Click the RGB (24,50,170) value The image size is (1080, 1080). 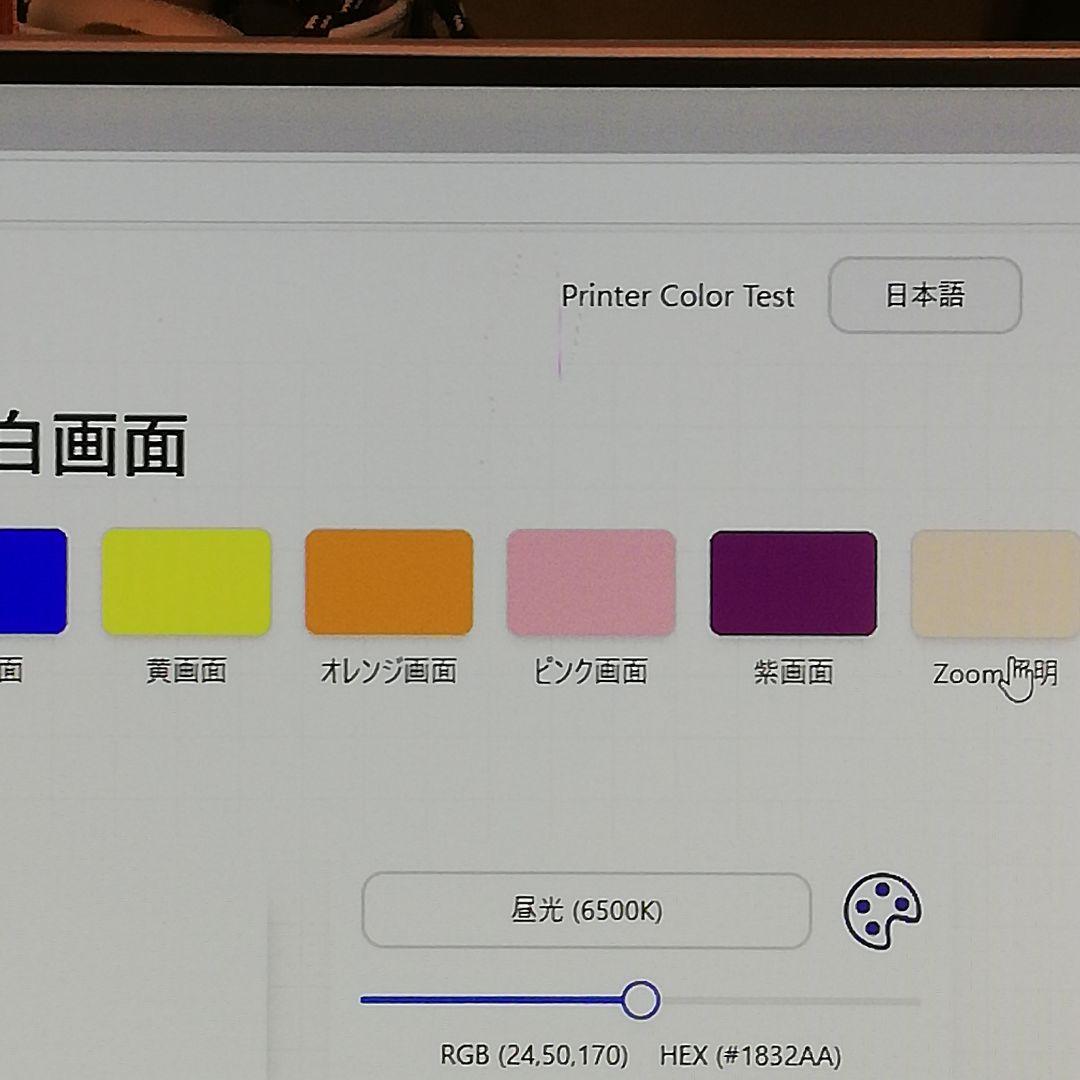click(x=534, y=1055)
